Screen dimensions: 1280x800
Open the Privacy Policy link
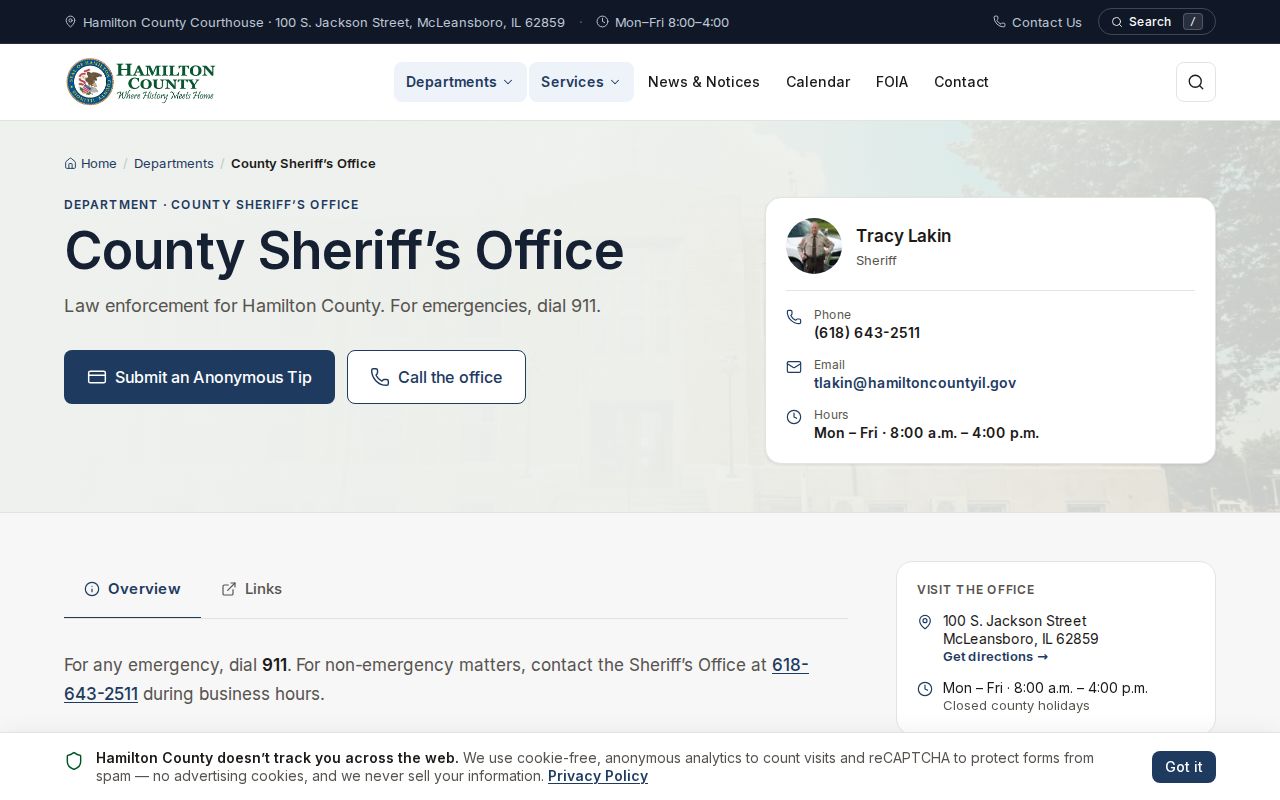(598, 776)
